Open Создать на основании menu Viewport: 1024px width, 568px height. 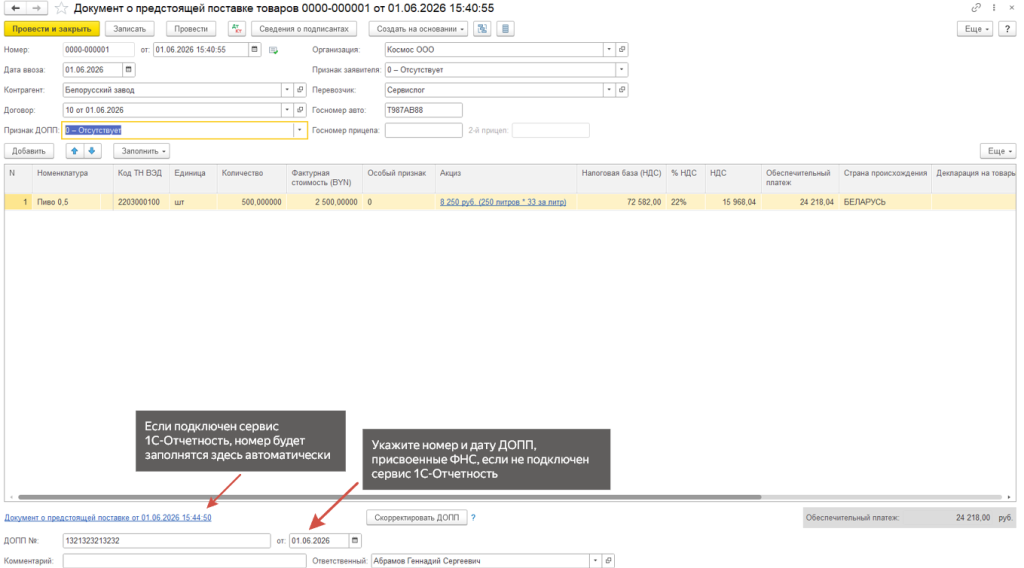pos(418,29)
